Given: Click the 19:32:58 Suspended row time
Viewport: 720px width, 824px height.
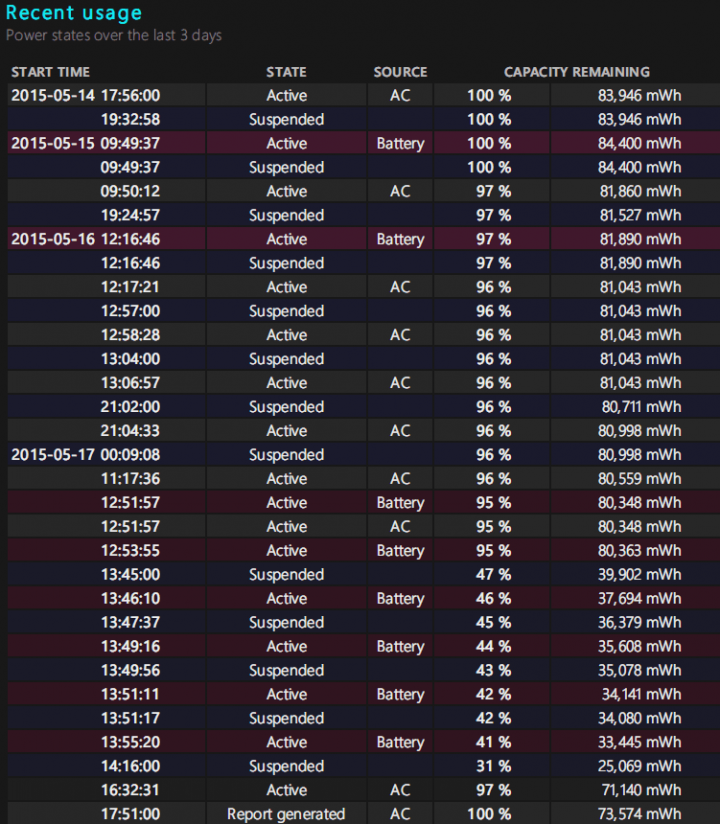Looking at the screenshot, I should click(x=130, y=119).
